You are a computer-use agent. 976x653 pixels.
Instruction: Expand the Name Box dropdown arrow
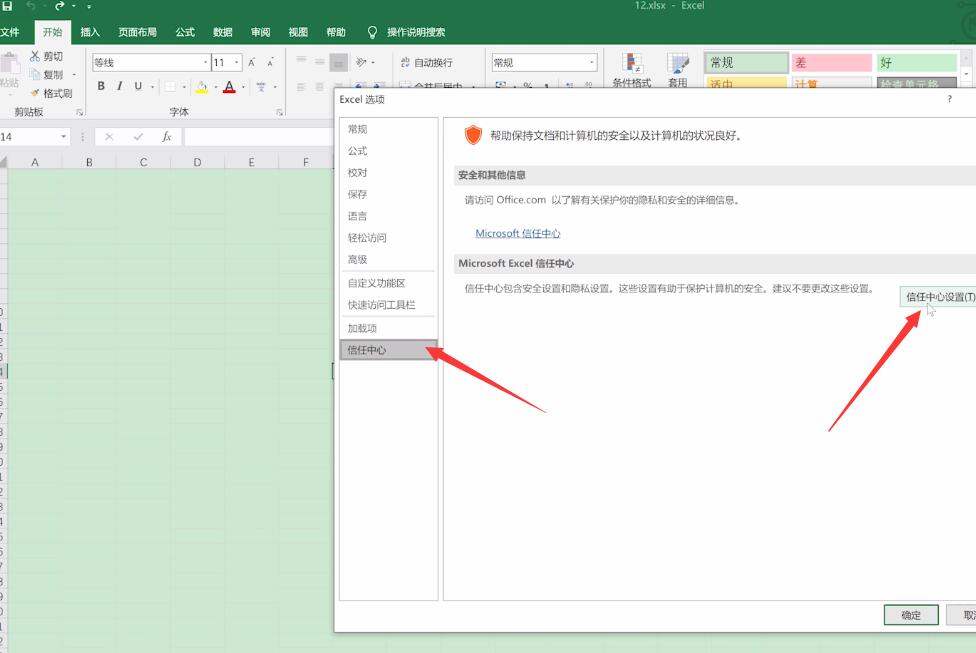[63, 136]
